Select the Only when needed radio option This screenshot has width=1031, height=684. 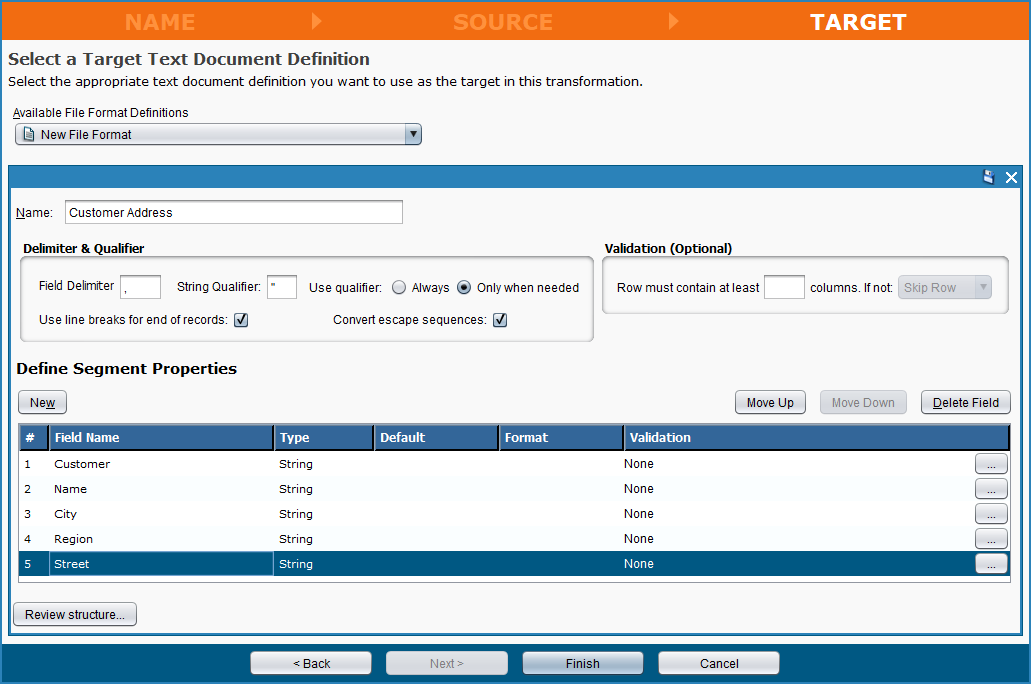click(464, 288)
